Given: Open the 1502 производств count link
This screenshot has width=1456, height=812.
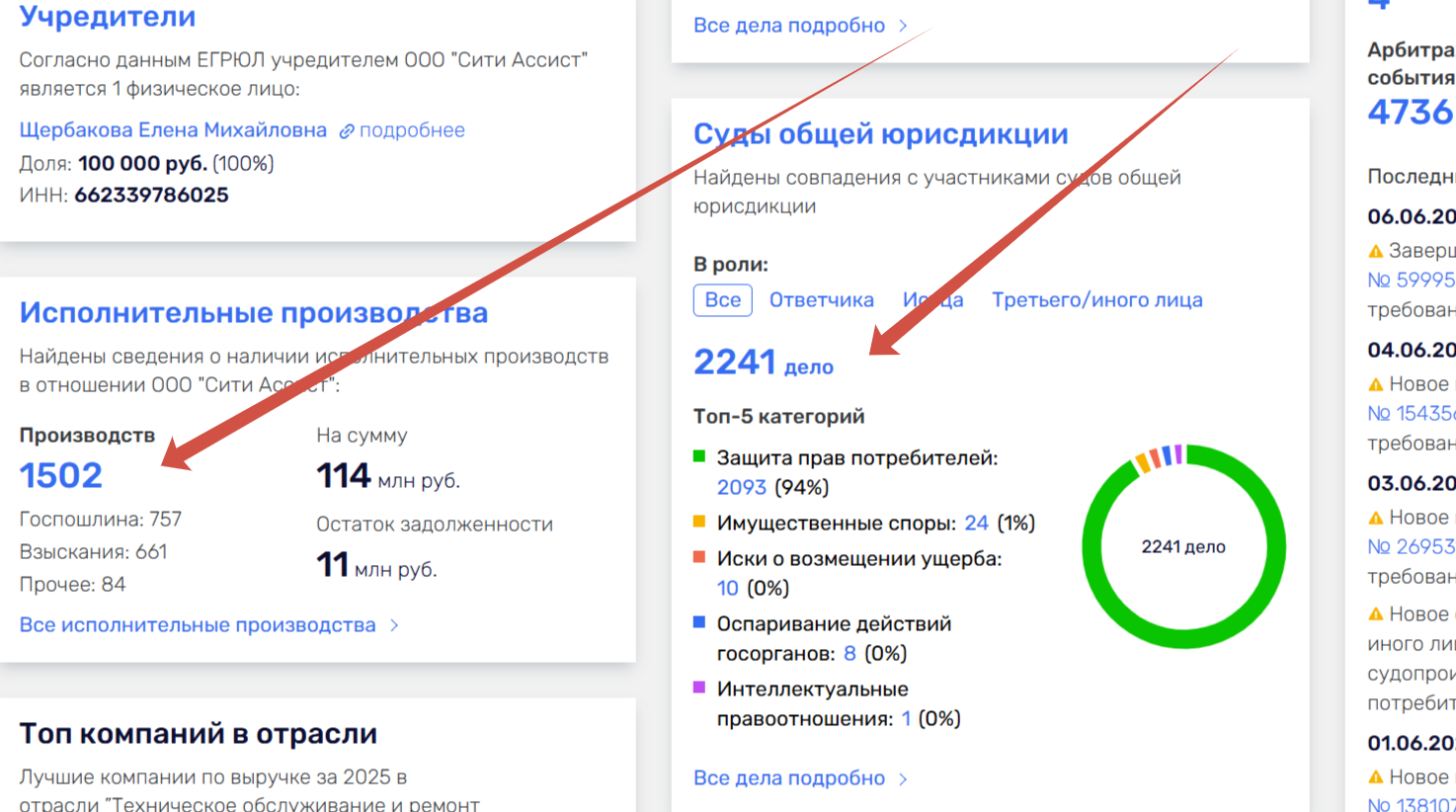Looking at the screenshot, I should (x=61, y=476).
